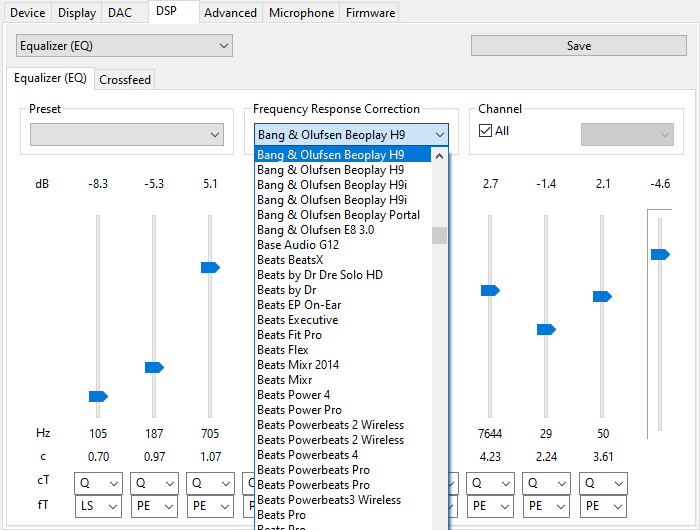700x530 pixels.
Task: Toggle the All channel checkbox
Action: point(486,131)
